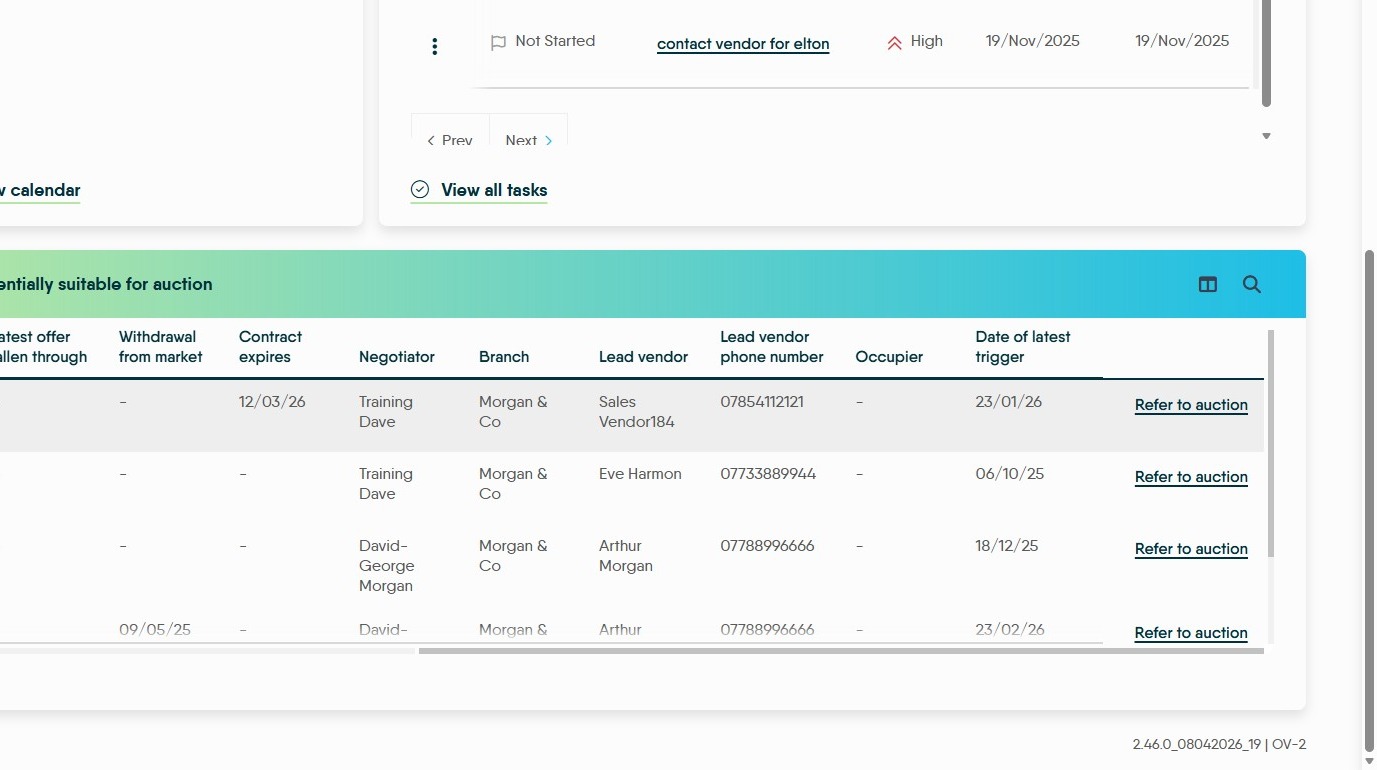Click the View all tasks checkmark icon
1377x770 pixels.
[x=420, y=190]
